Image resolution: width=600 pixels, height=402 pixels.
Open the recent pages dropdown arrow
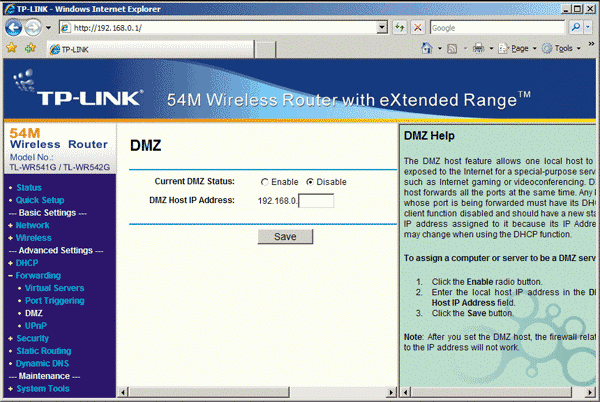[48, 28]
